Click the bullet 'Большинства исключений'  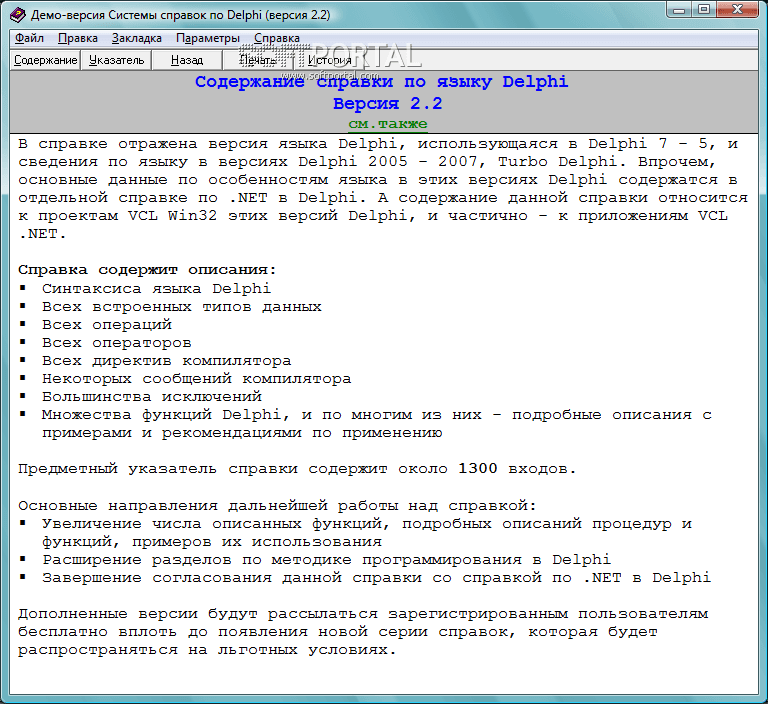152,397
